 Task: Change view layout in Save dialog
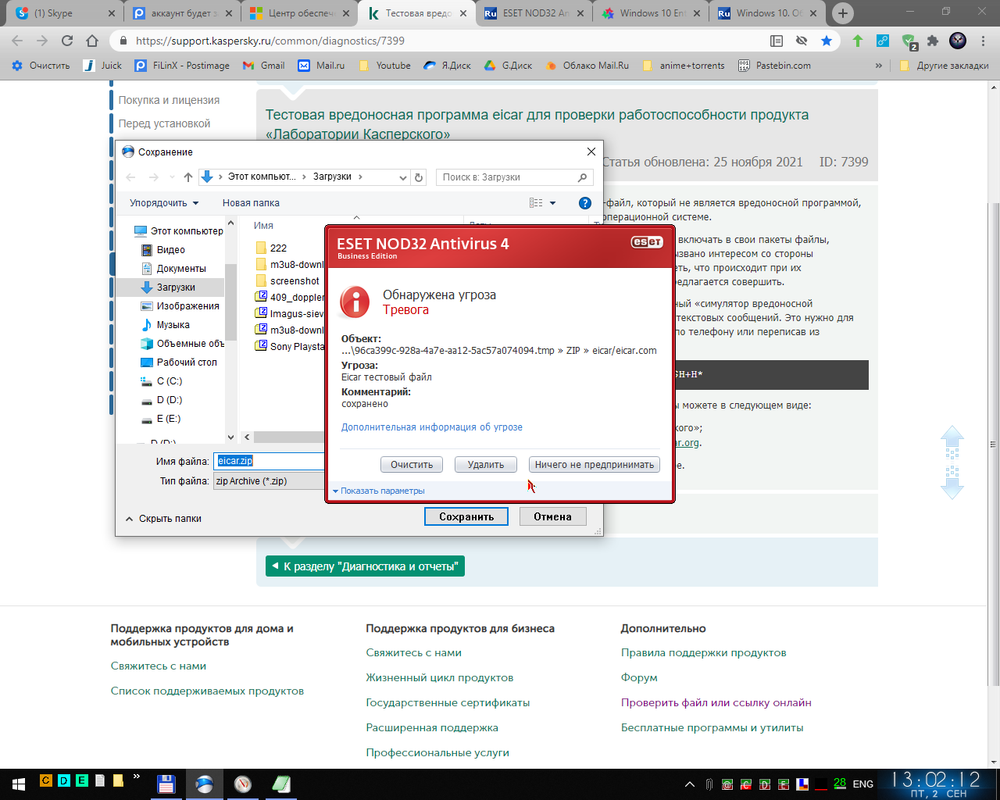click(x=536, y=203)
